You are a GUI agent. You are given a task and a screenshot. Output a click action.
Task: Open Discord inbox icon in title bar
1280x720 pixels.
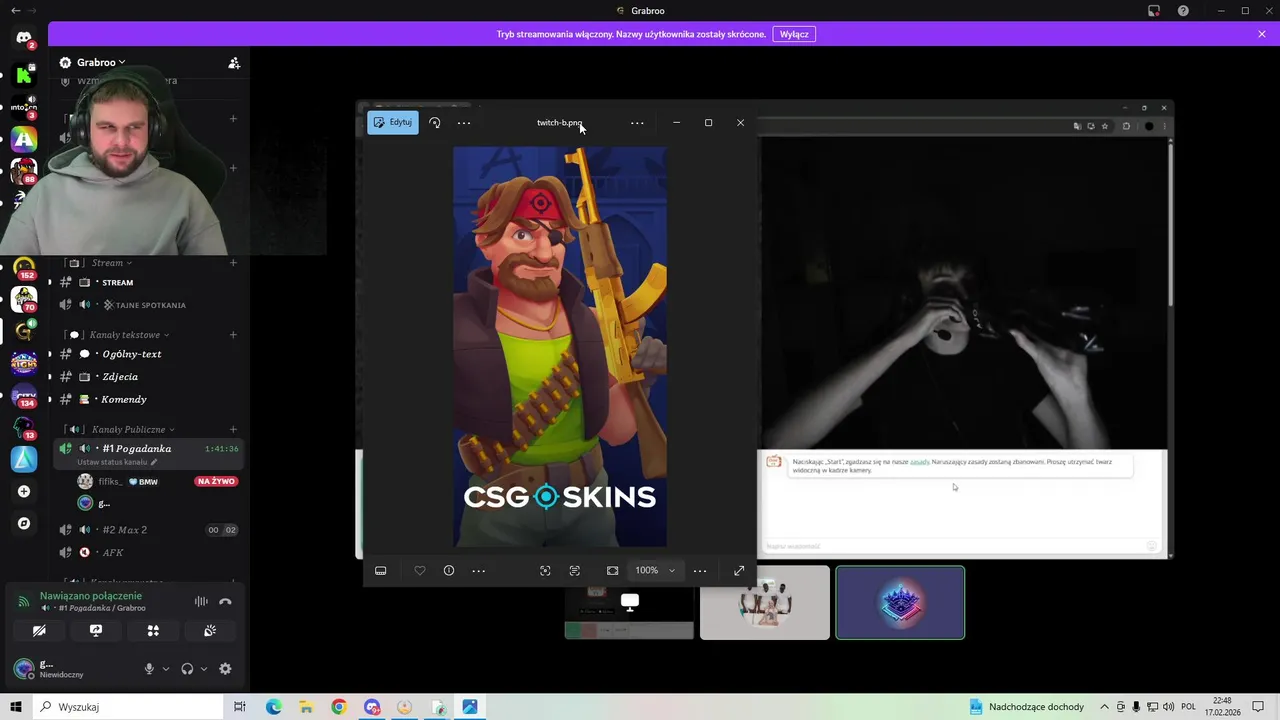(1154, 11)
